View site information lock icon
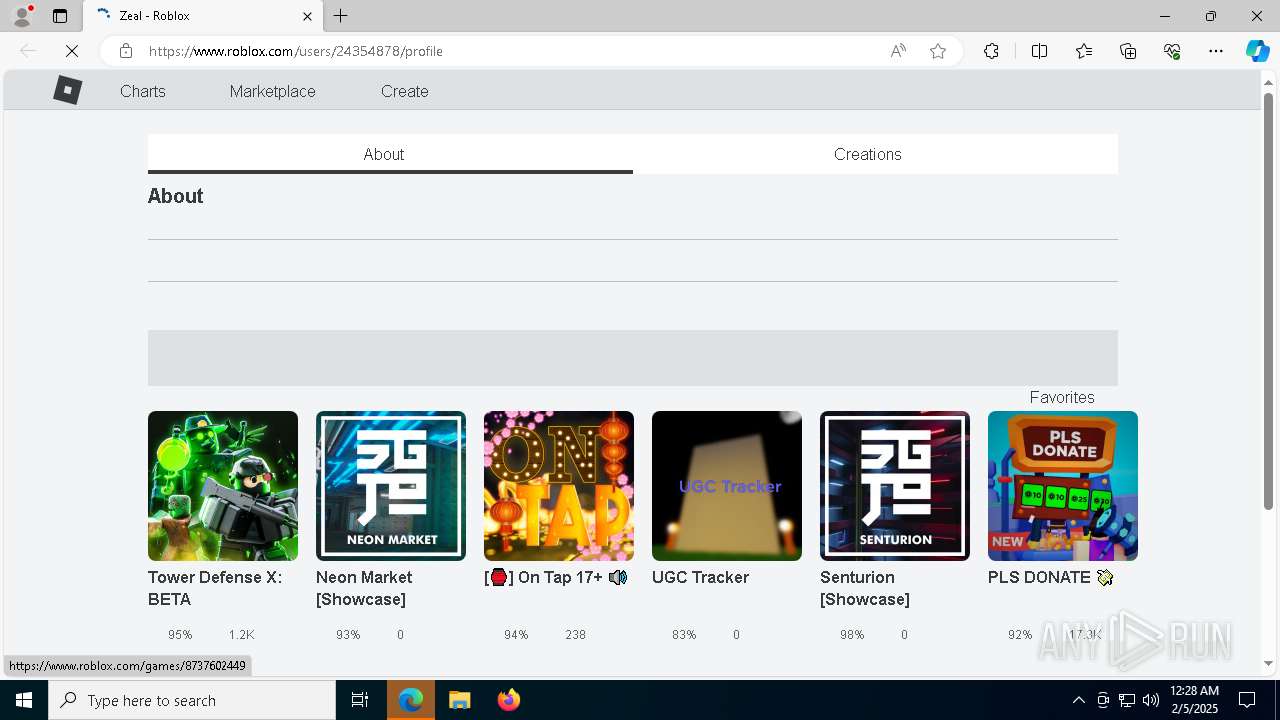1280x720 pixels. (x=125, y=51)
